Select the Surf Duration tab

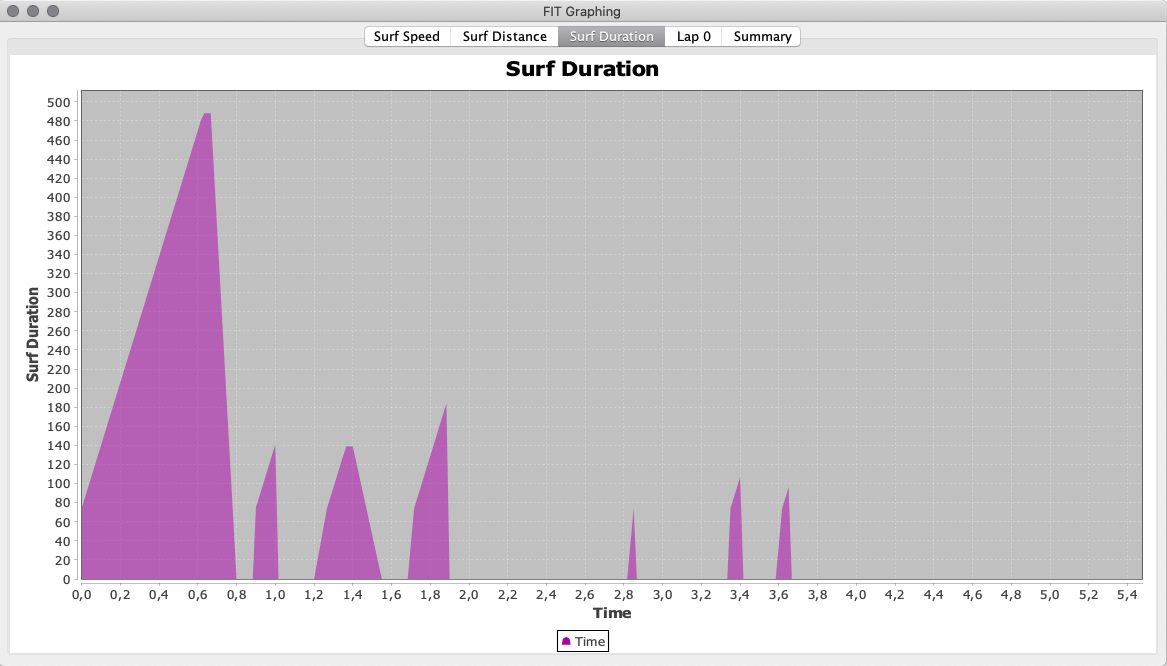611,36
